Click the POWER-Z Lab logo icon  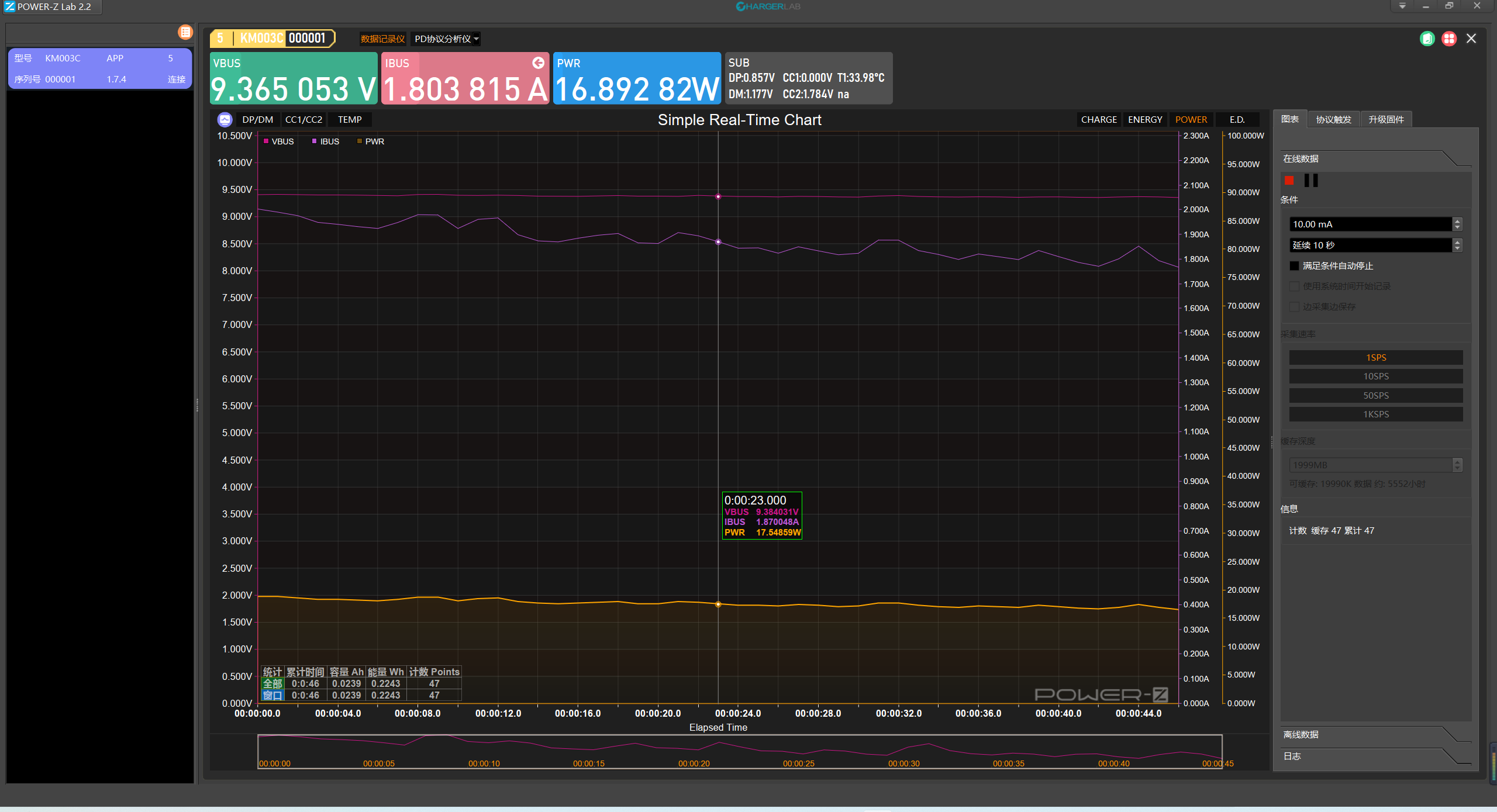coord(9,6)
